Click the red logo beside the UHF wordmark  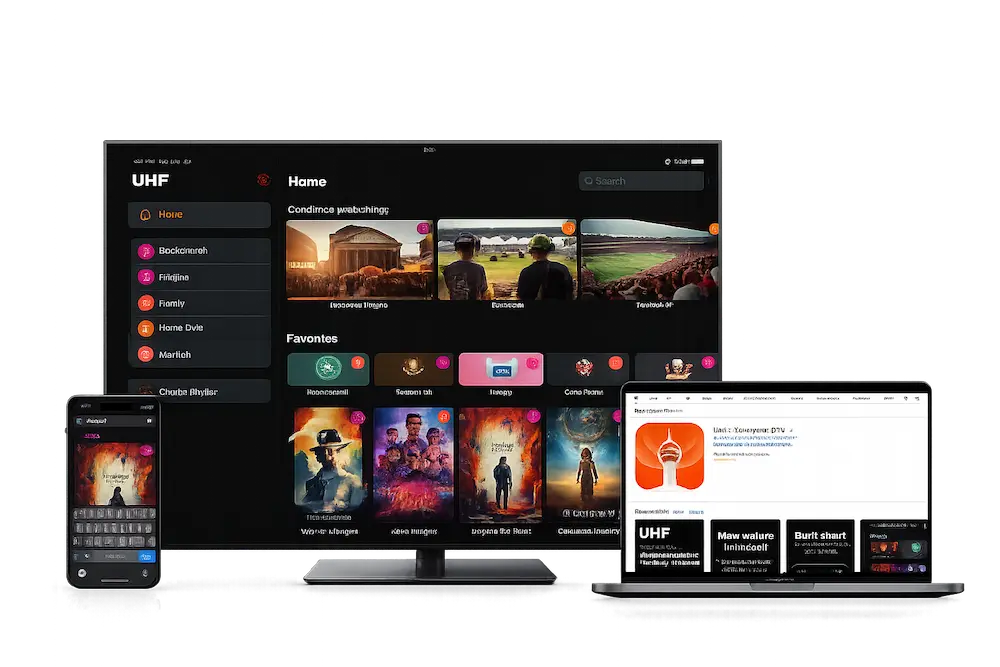click(x=262, y=181)
